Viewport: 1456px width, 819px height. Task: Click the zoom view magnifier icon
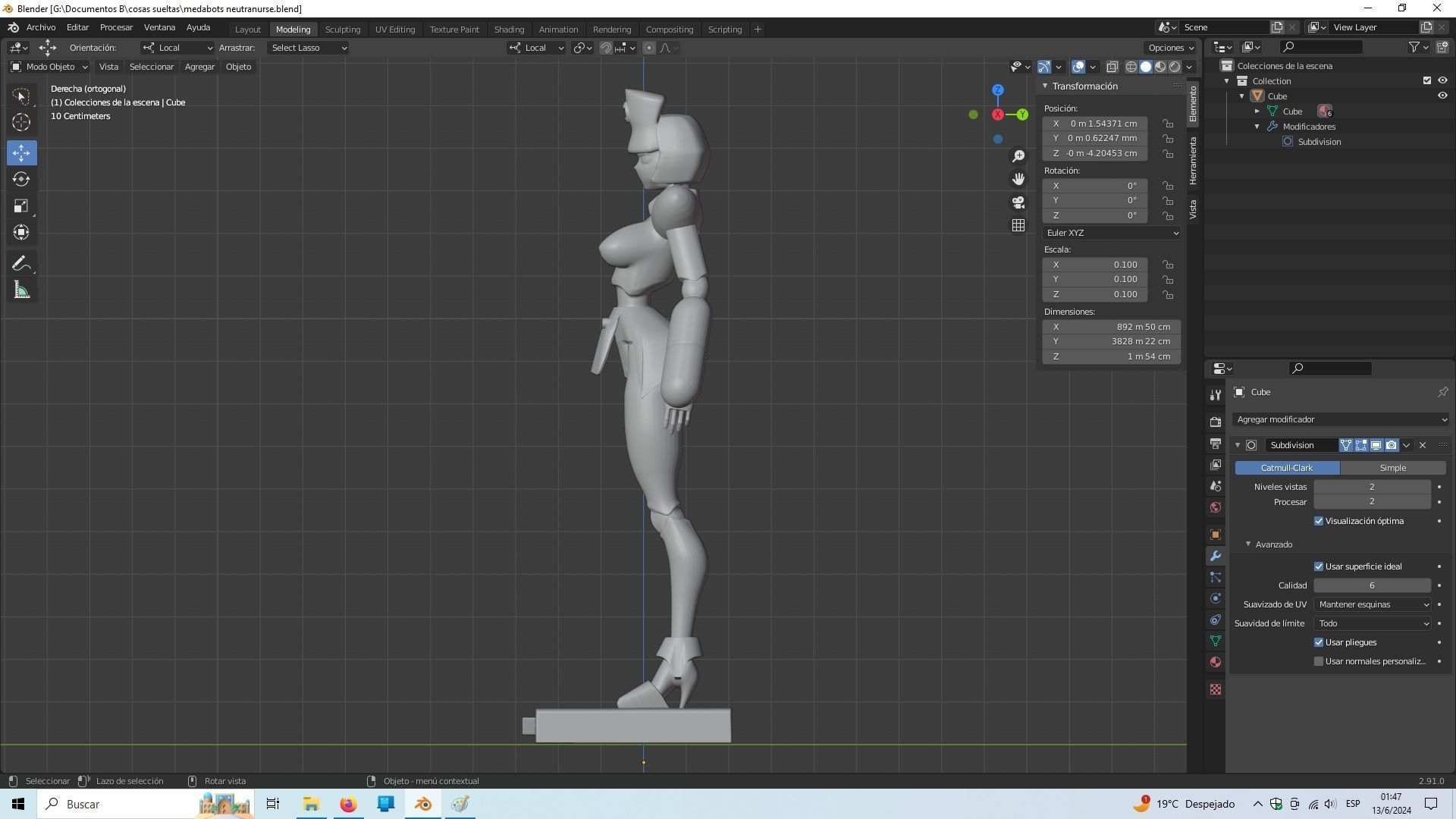click(x=1018, y=156)
